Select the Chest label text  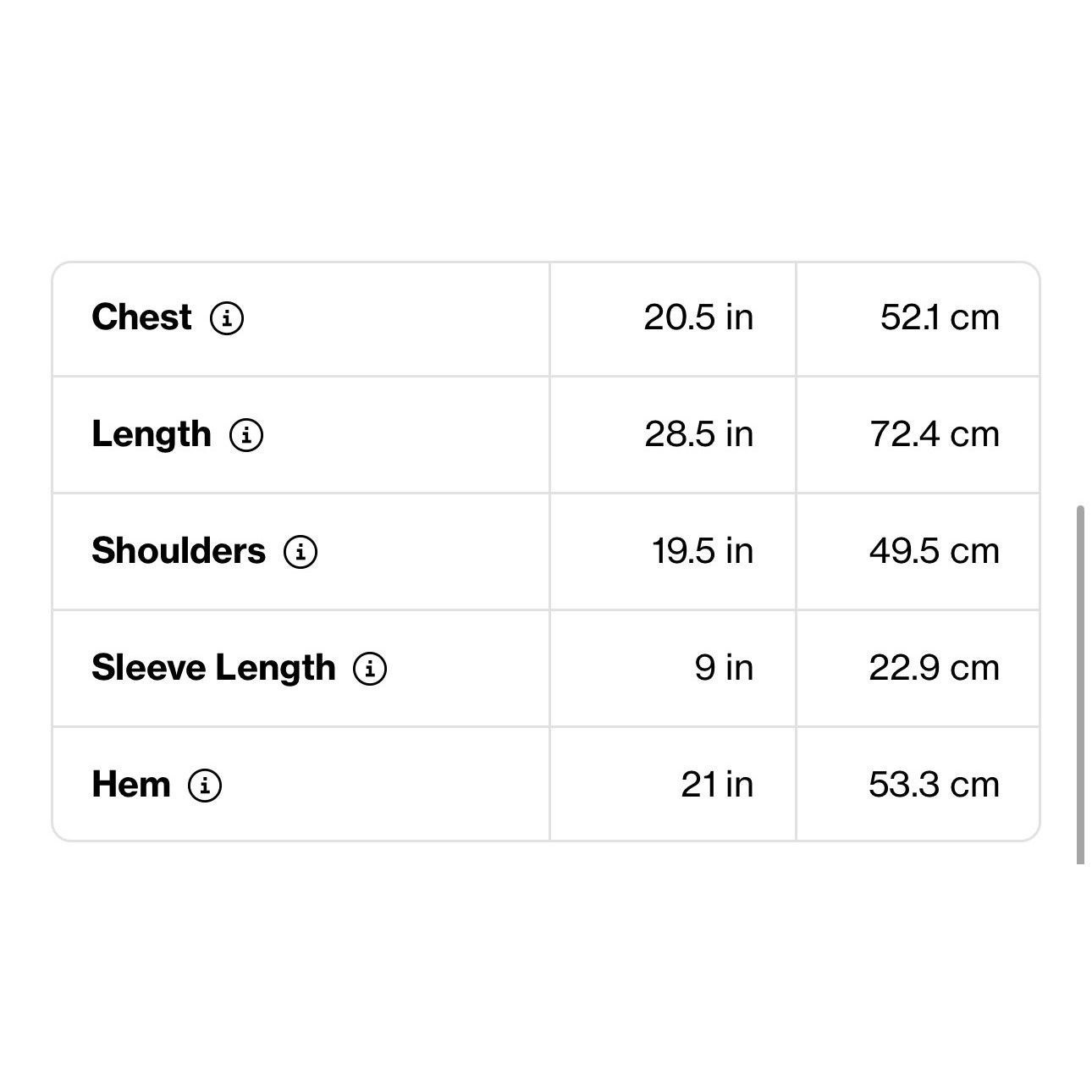click(141, 317)
